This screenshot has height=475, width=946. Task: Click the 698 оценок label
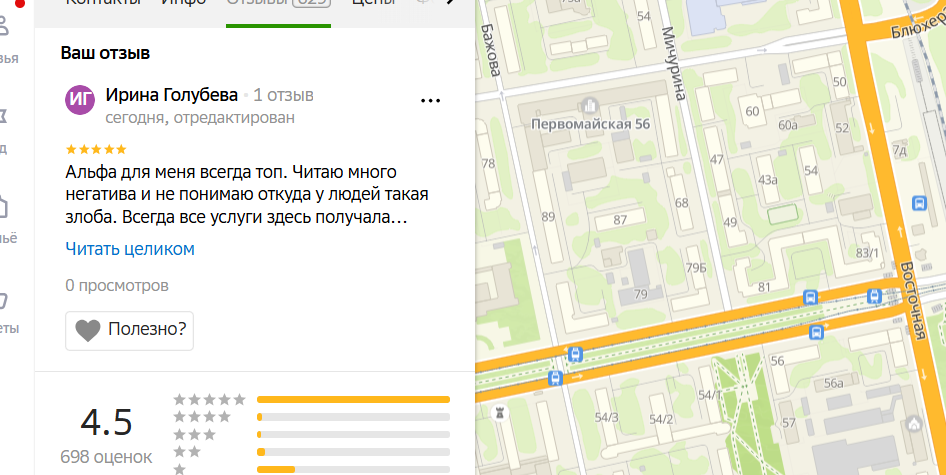(106, 457)
